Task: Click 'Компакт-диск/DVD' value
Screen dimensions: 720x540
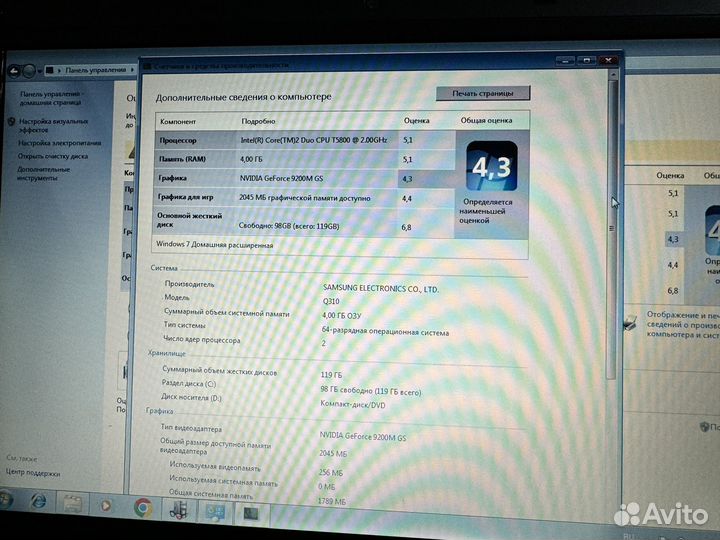Action: (353, 405)
